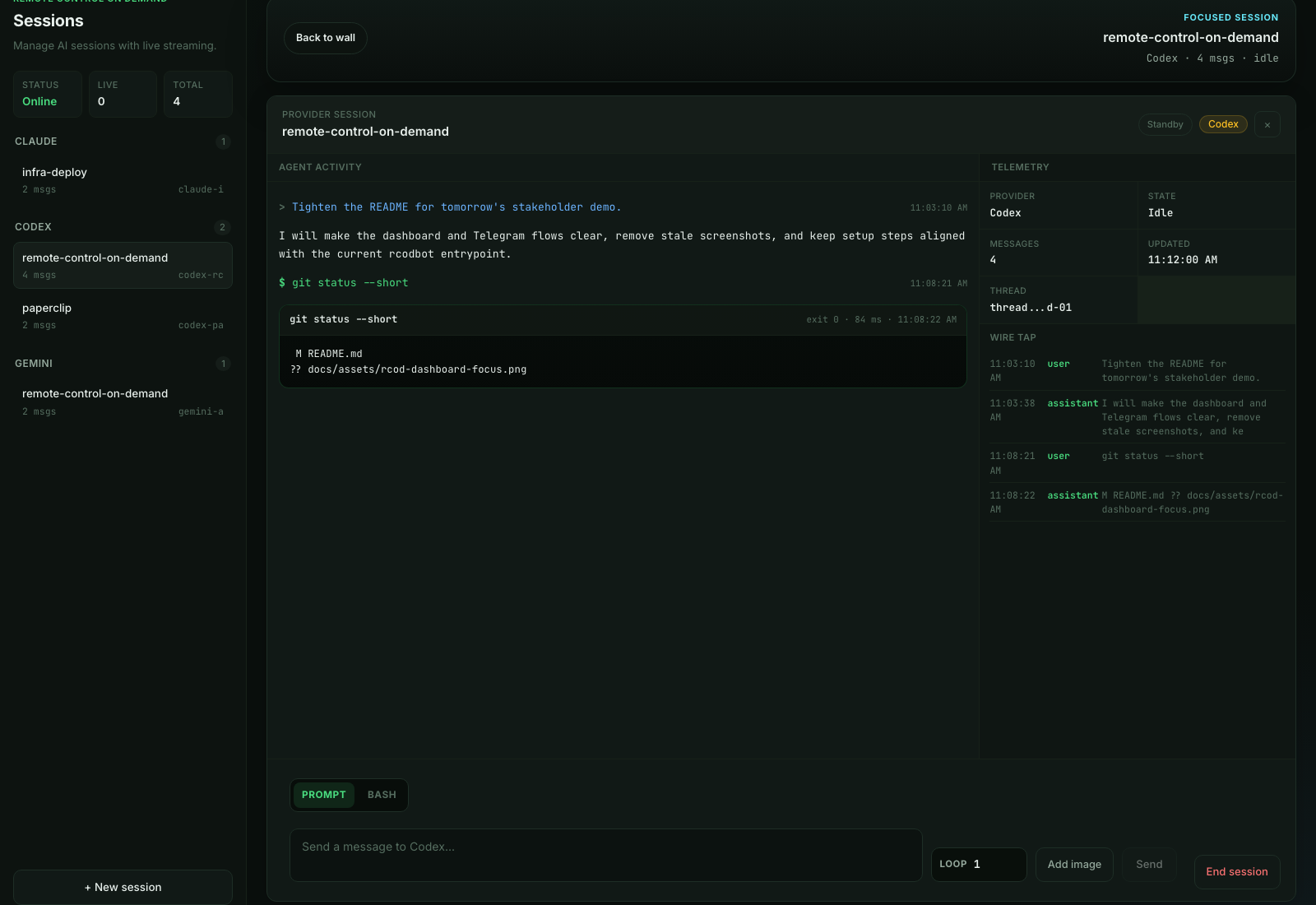Click wire tap 11:08:22 assistant entry
This screenshot has height=905, width=1316.
(1137, 503)
